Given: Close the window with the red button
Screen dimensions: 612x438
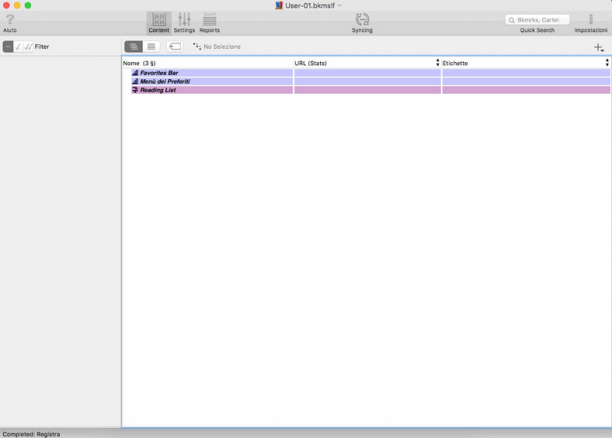Looking at the screenshot, I should coord(6,5).
